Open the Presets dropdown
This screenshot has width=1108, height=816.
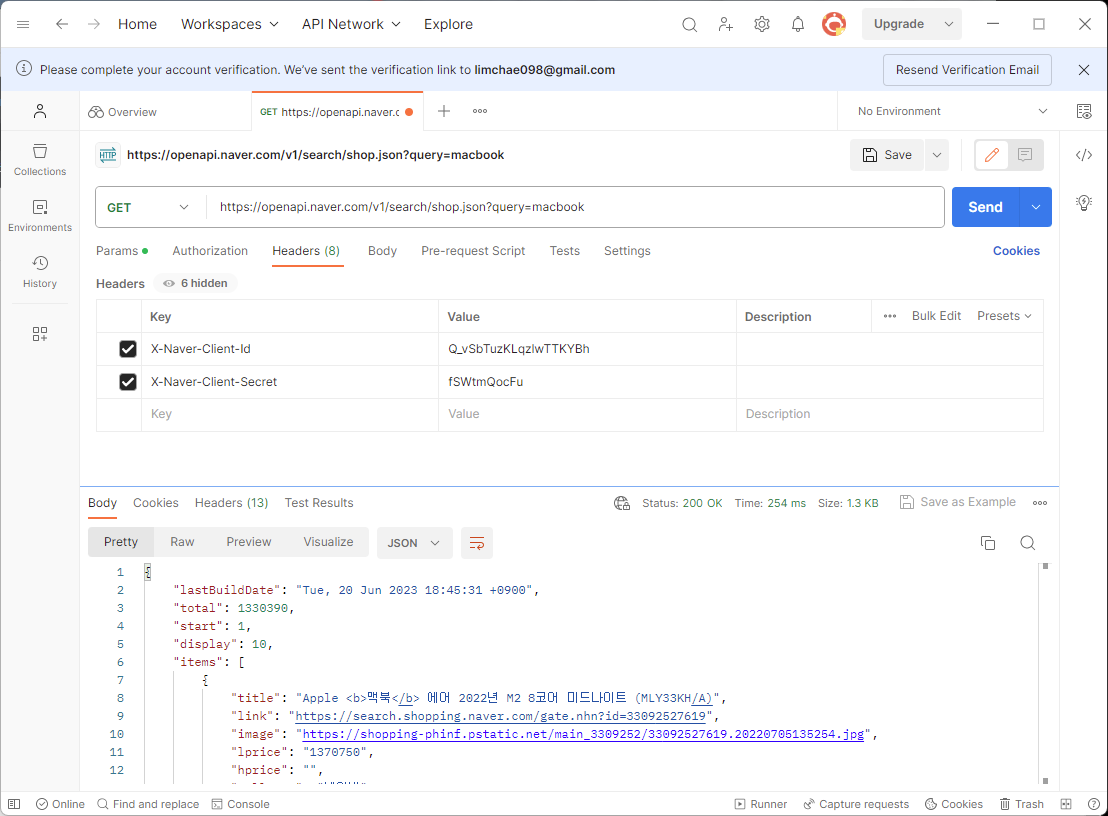[x=1004, y=316]
